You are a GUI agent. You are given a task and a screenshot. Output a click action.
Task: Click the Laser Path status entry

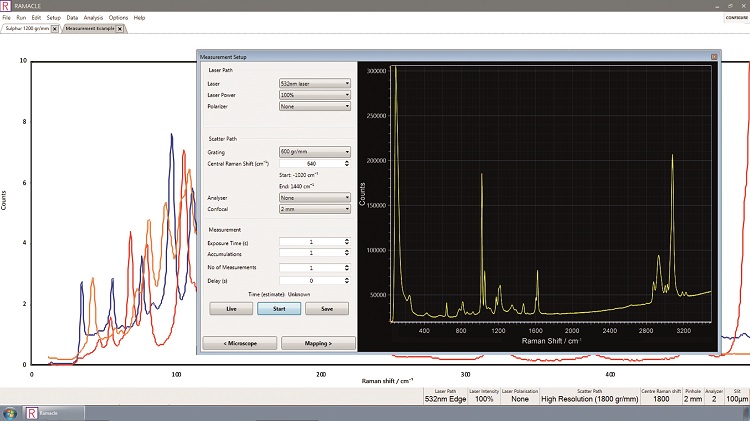coord(445,396)
